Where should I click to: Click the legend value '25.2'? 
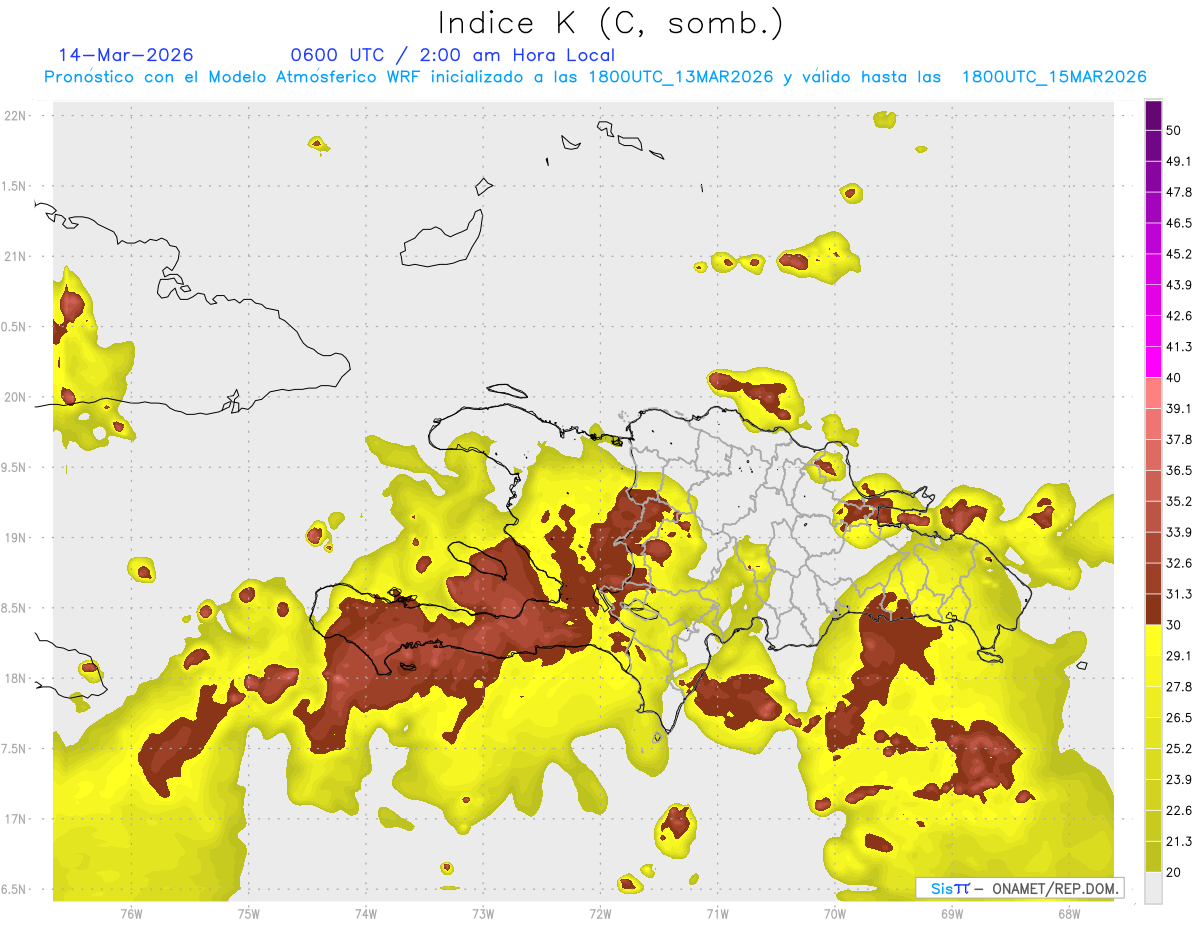coord(1179,748)
